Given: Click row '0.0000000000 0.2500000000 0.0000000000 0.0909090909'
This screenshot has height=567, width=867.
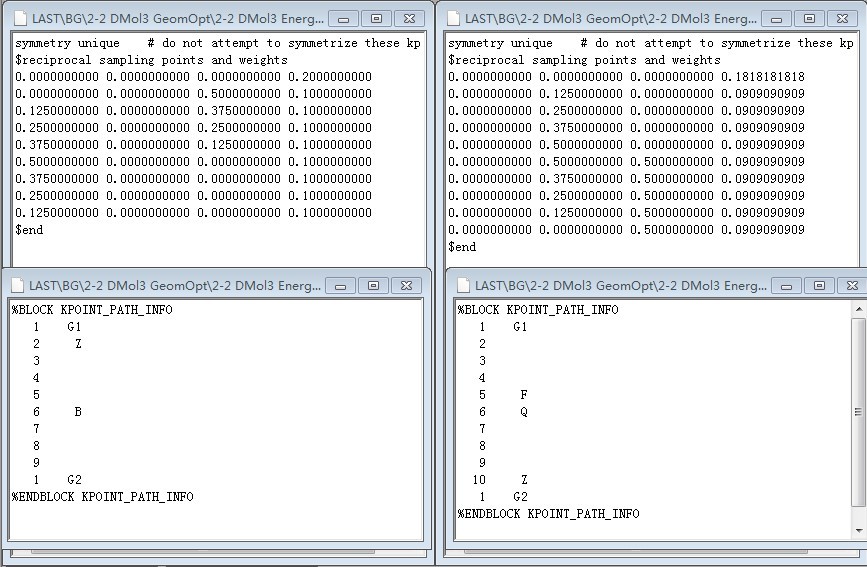Looking at the screenshot, I should (x=626, y=111).
